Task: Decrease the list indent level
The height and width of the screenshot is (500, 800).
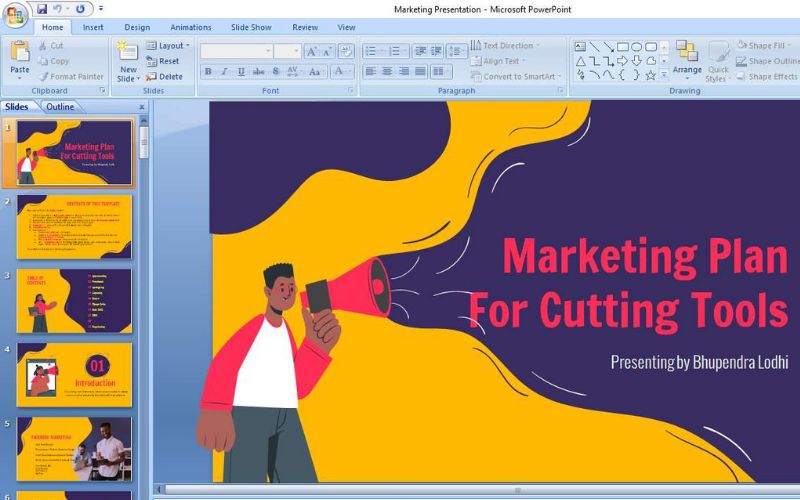Action: tap(420, 51)
